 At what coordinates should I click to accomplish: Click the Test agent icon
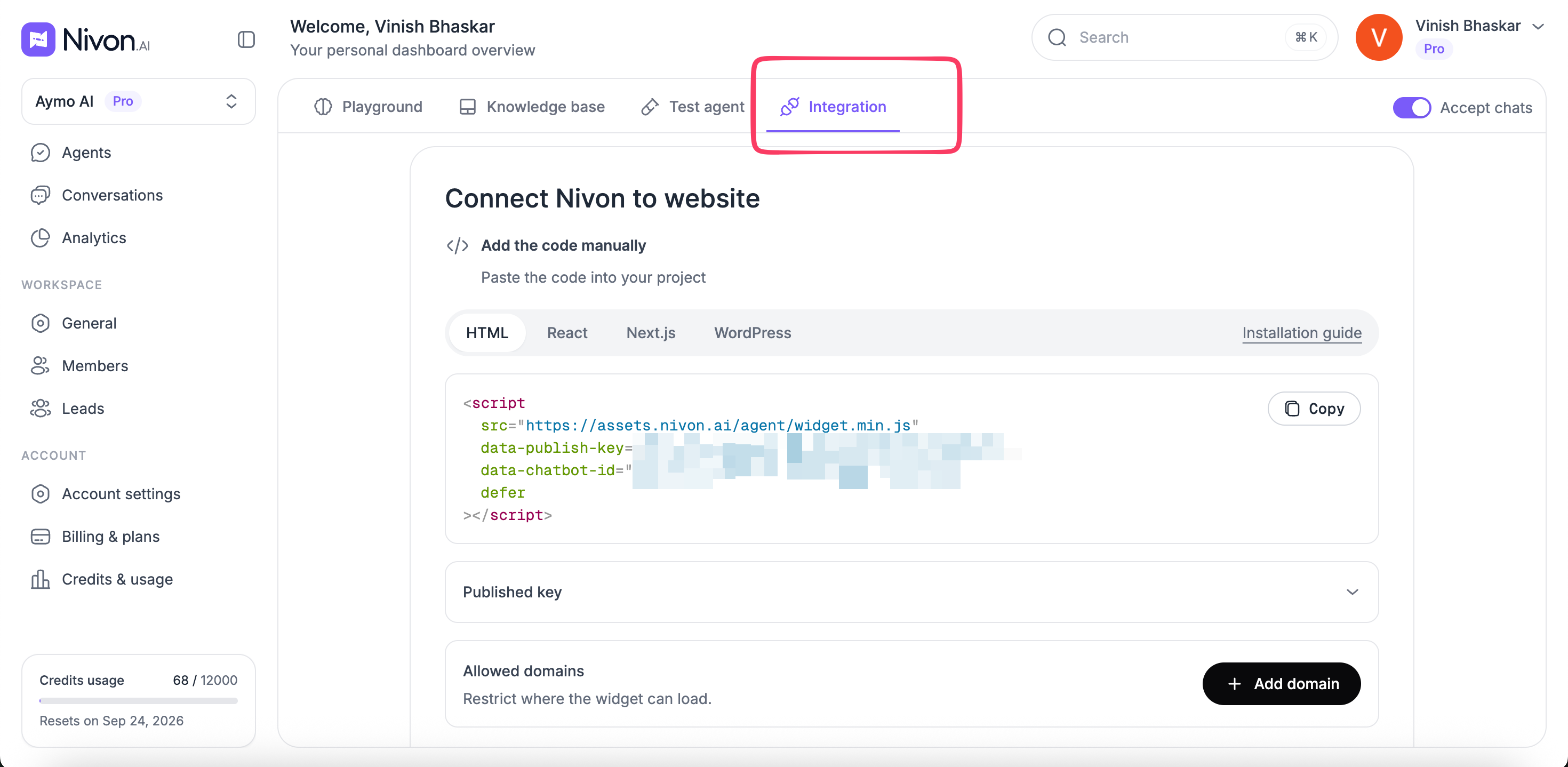click(x=650, y=107)
